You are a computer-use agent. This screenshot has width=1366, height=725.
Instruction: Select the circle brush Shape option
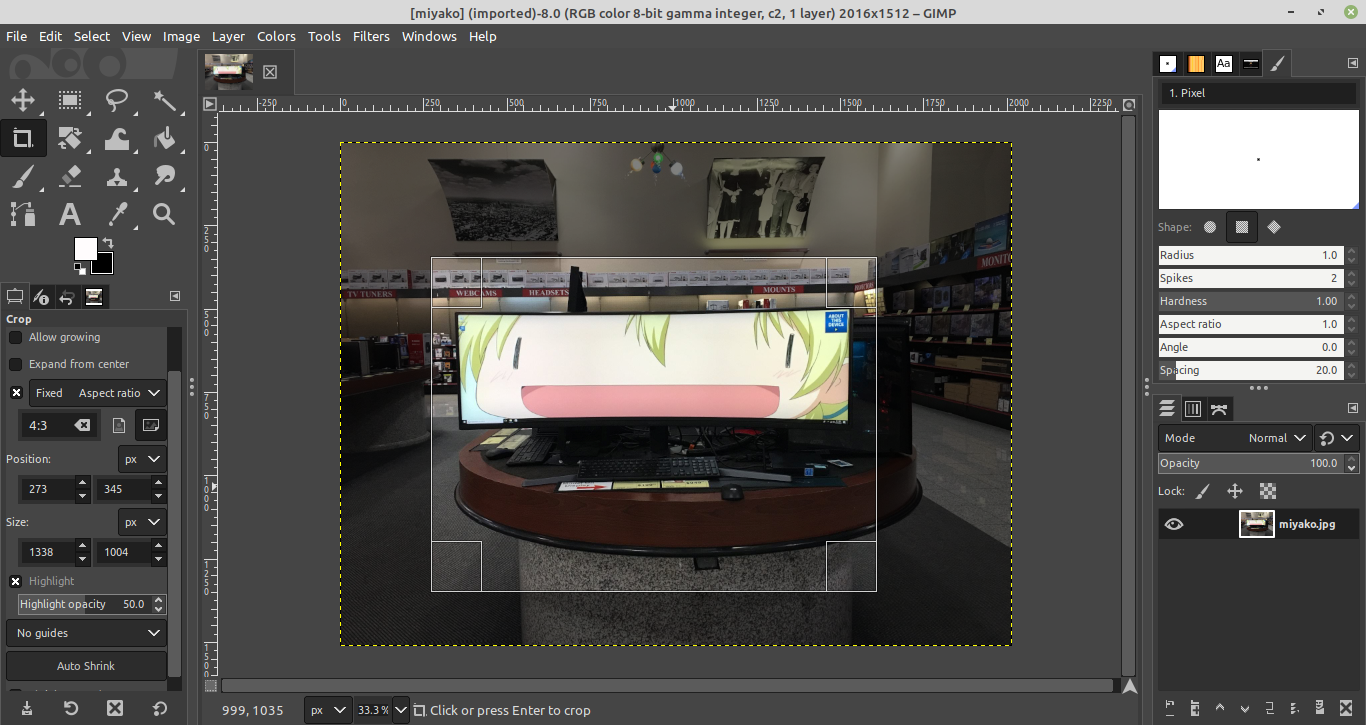(x=1210, y=227)
